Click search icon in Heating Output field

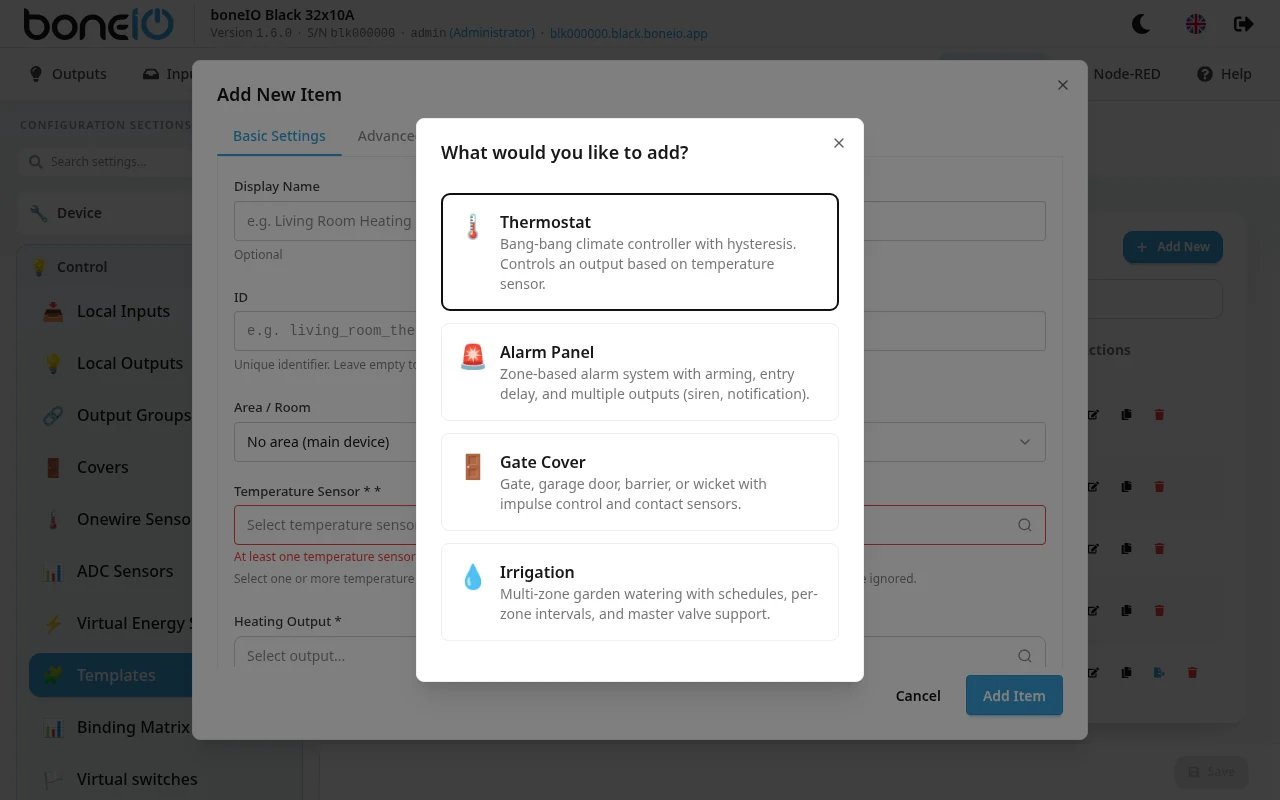[1025, 656]
